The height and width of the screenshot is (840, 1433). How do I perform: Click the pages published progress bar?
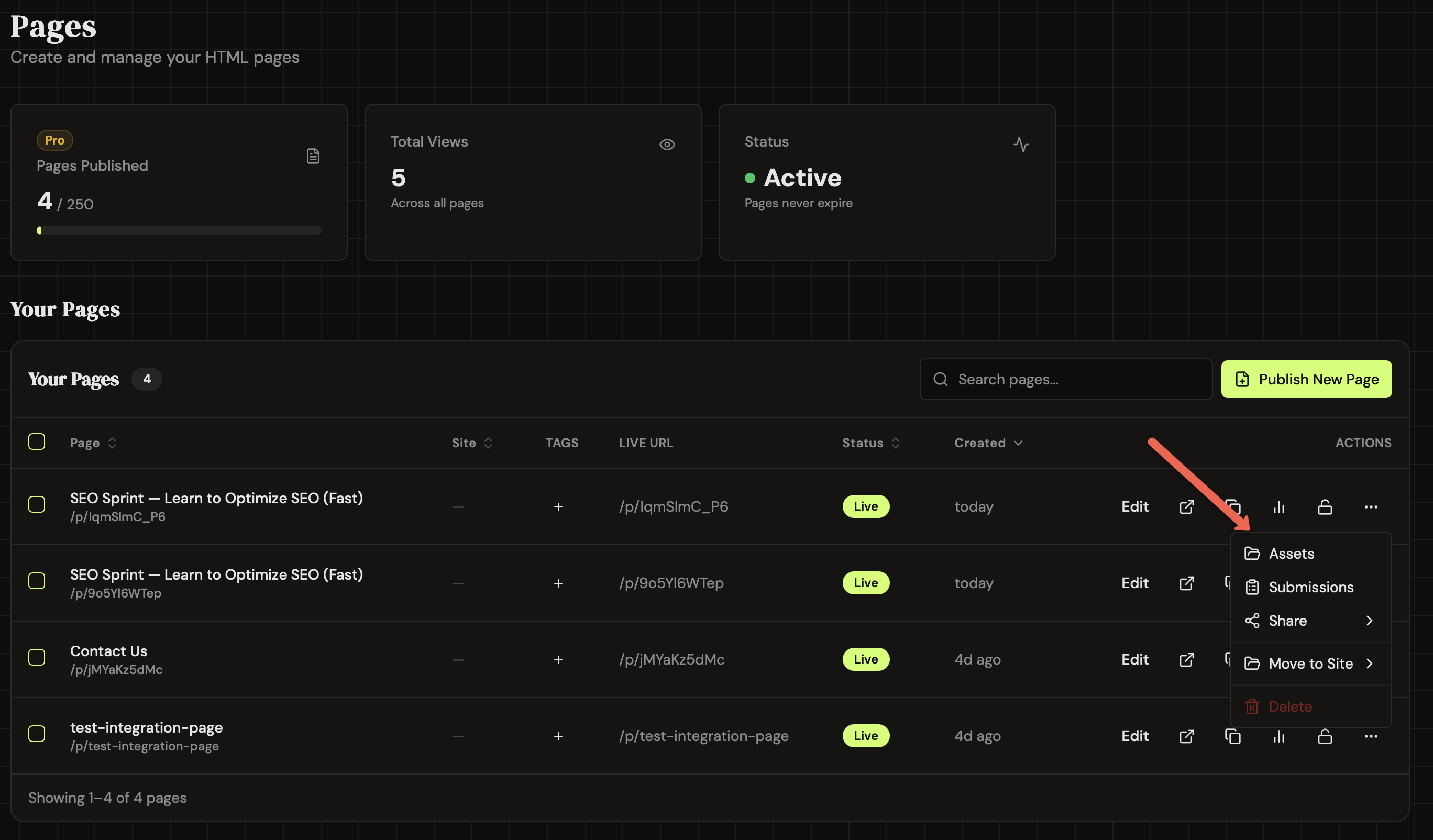point(179,230)
